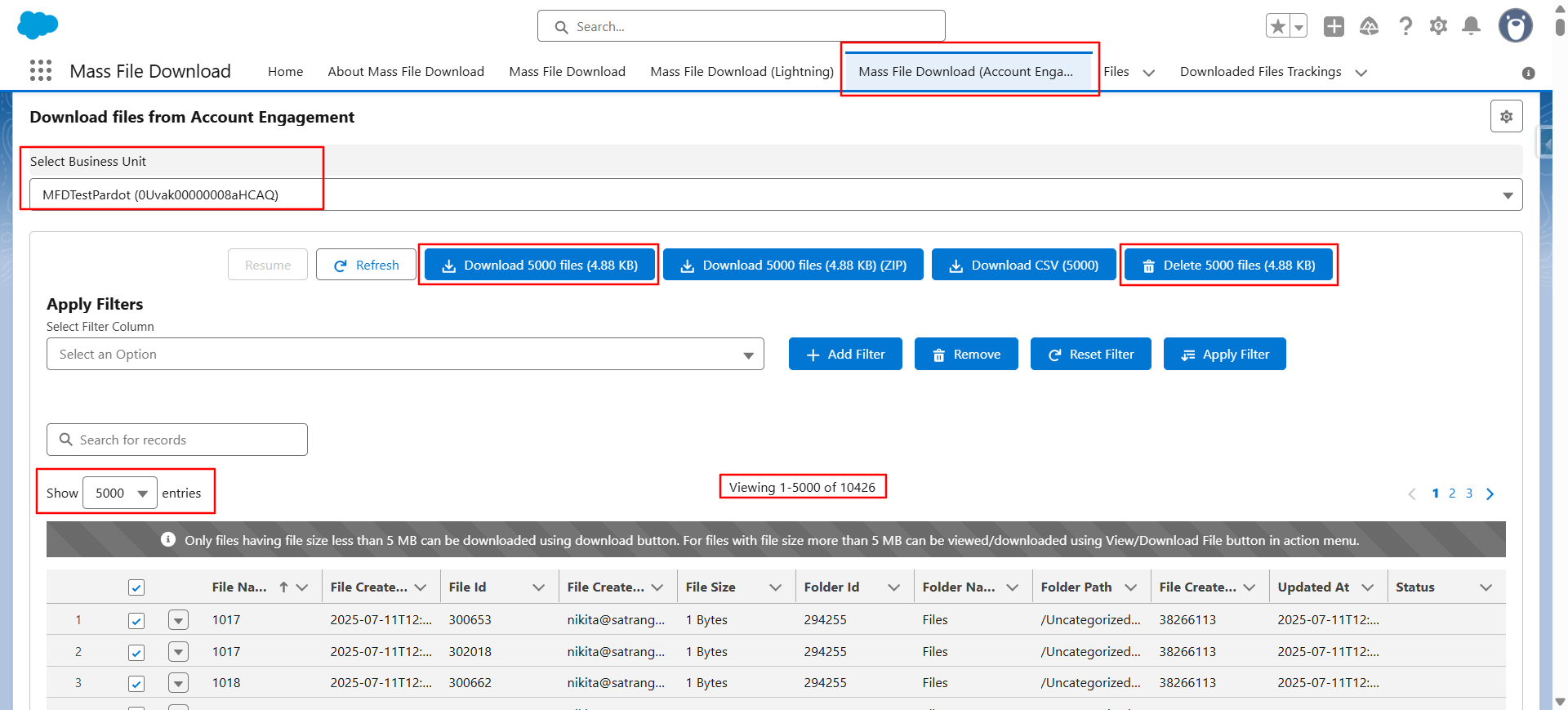Sort by the File Name arrow icon
The height and width of the screenshot is (710, 1568).
[283, 587]
